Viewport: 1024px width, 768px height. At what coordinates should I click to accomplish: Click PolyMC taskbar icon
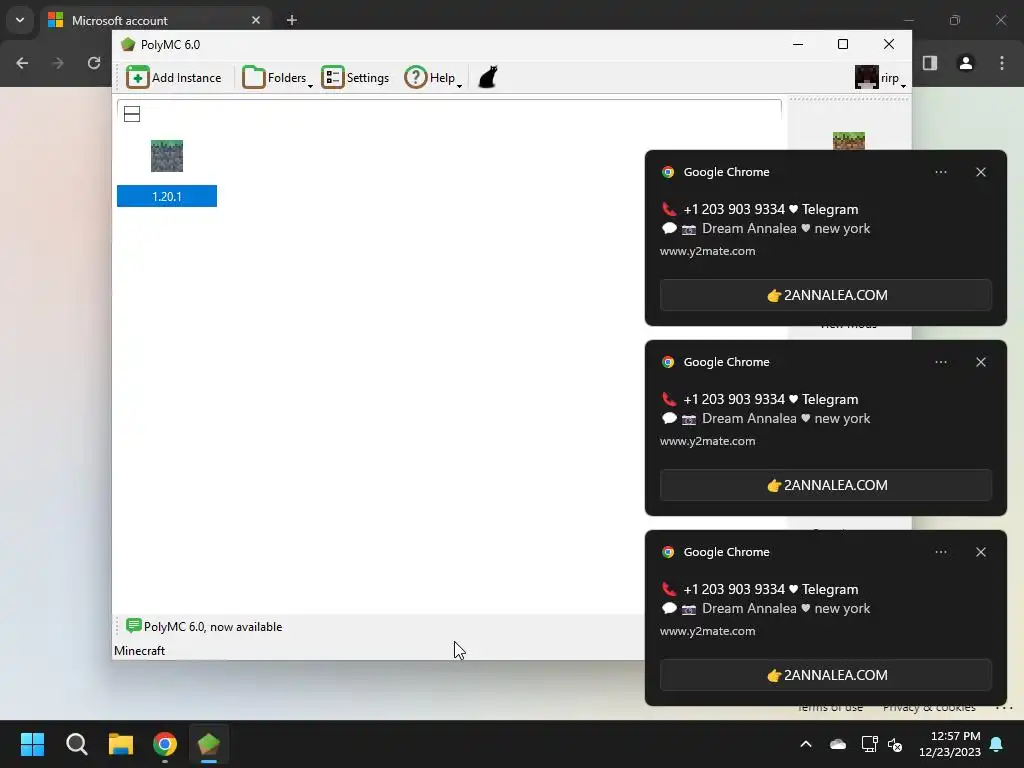pos(209,744)
